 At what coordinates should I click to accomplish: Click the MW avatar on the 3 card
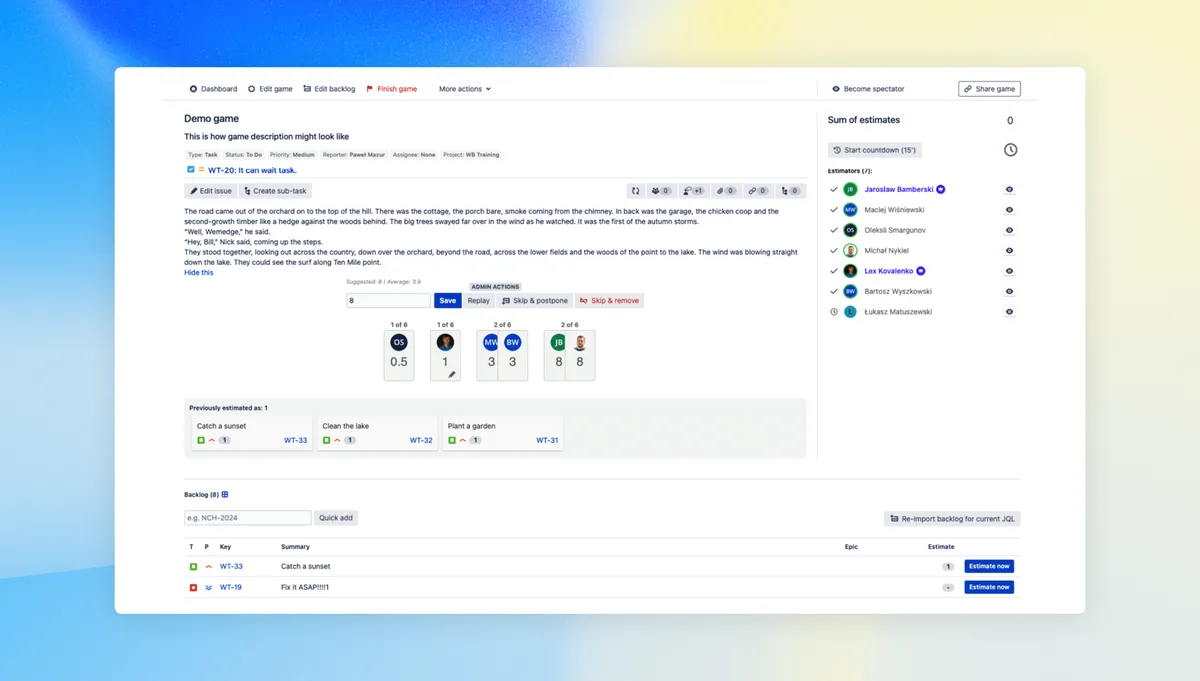pyautogui.click(x=491, y=342)
